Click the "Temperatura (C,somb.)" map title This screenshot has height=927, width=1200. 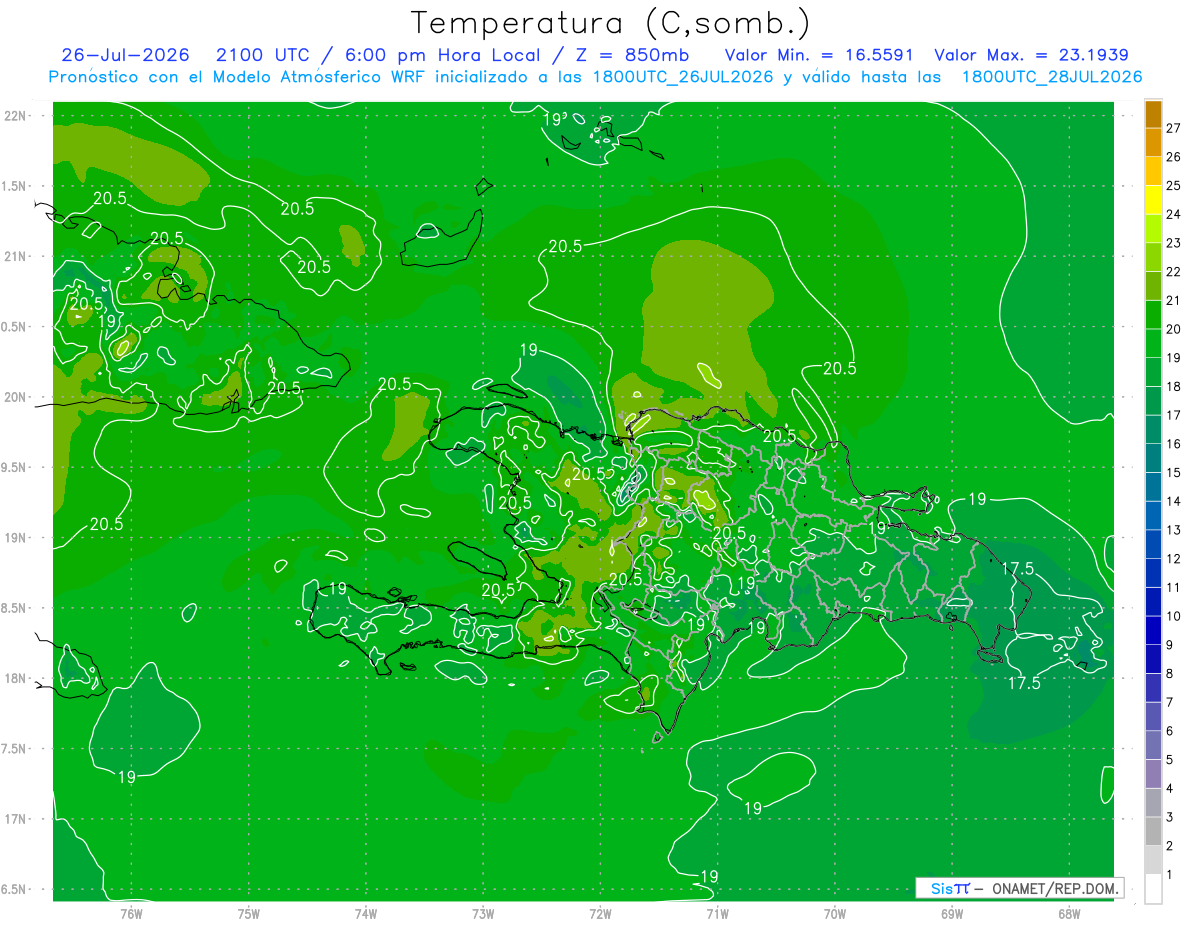pos(610,24)
